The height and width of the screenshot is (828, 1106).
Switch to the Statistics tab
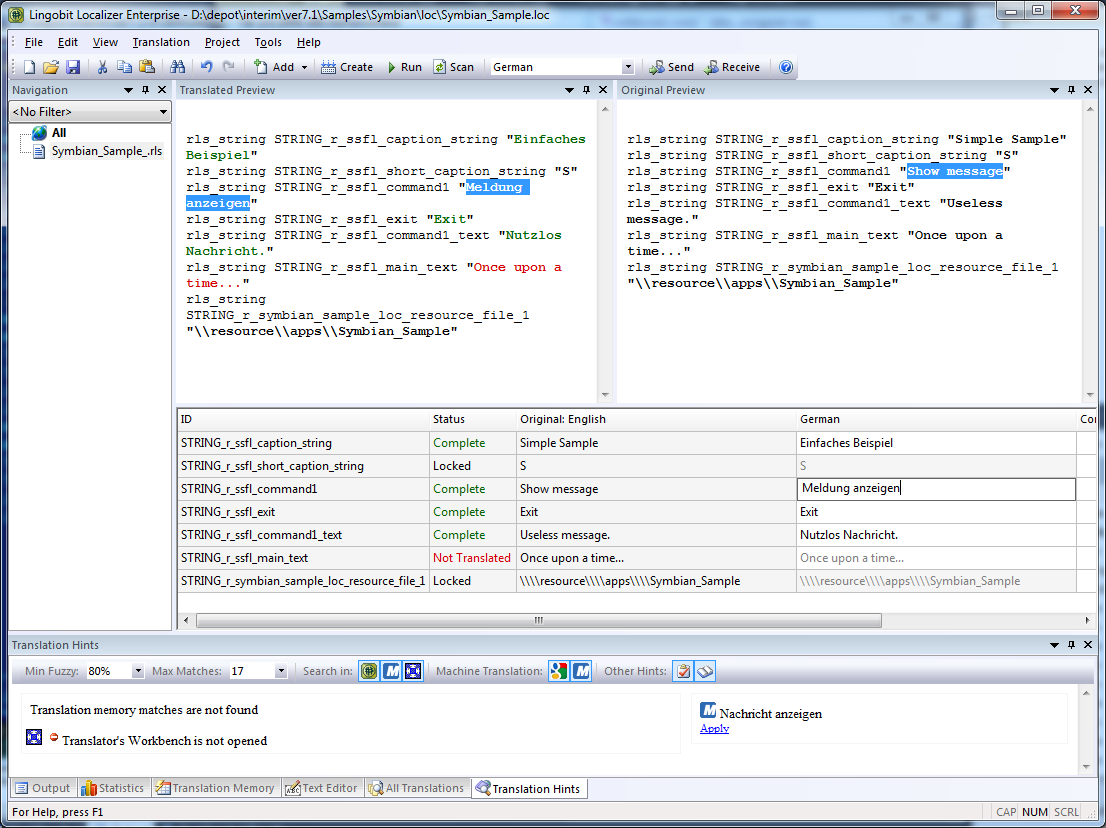[113, 789]
